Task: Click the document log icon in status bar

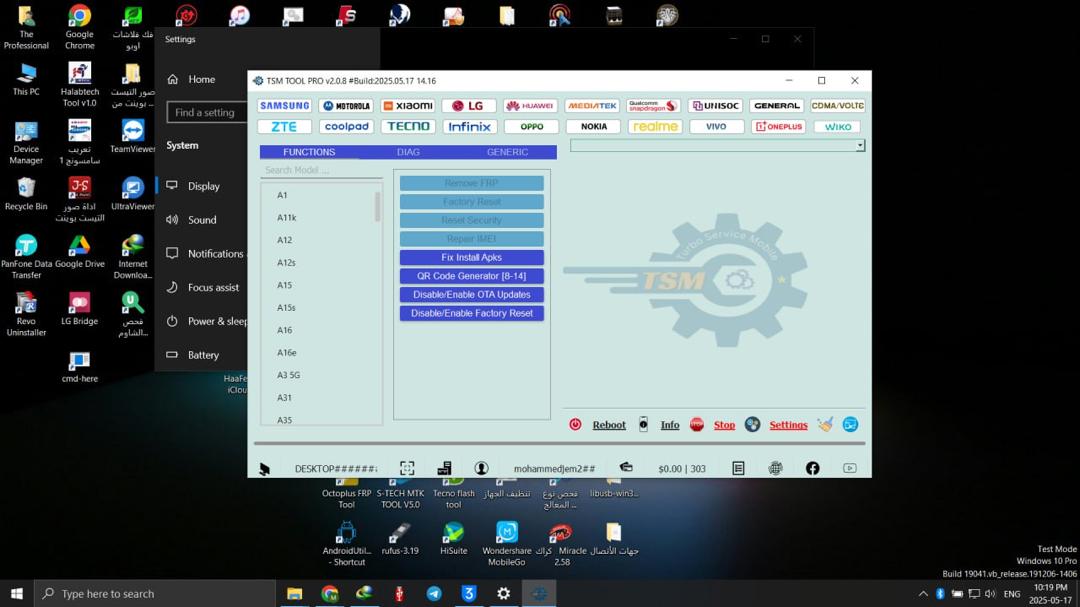Action: 738,469
